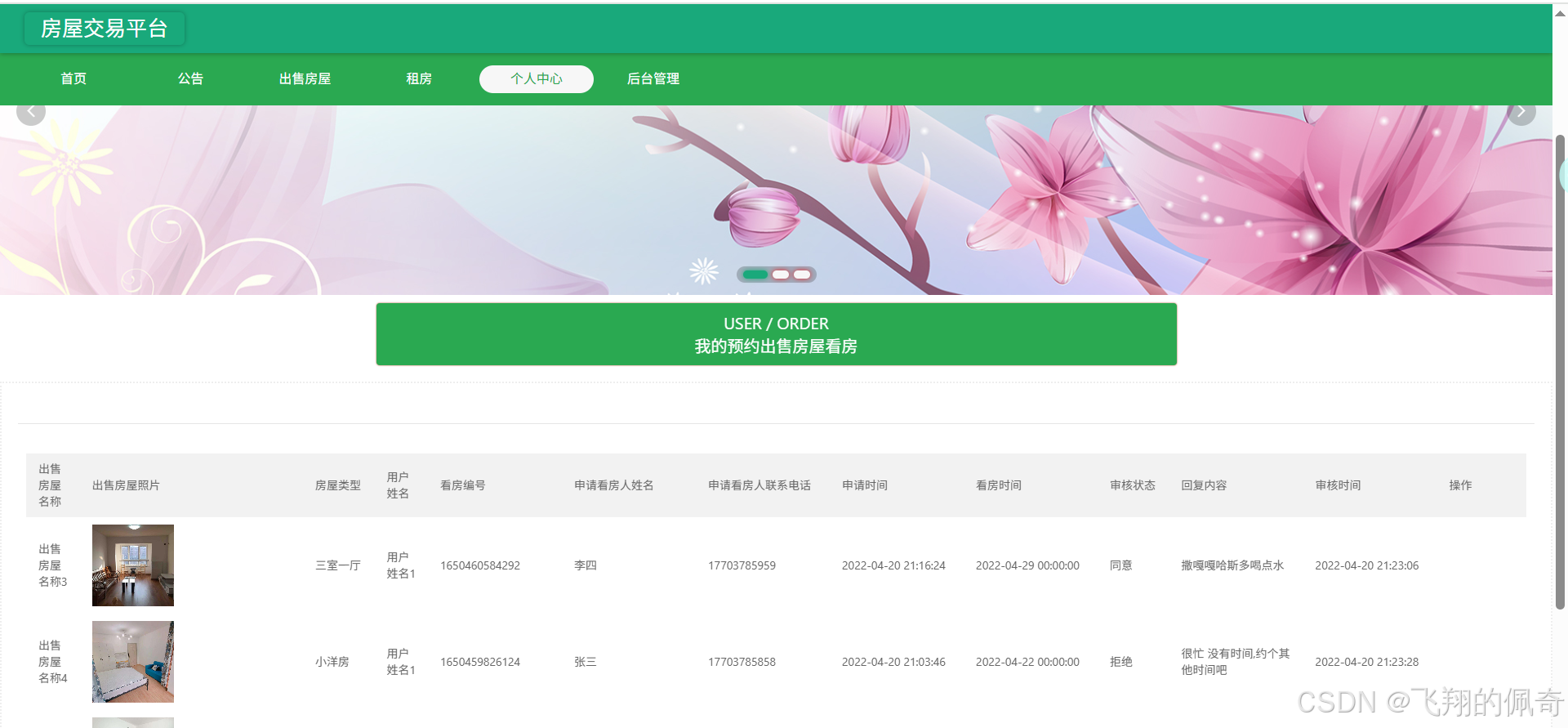The height and width of the screenshot is (728, 1568).
Task: Open 出售房屋 navigation item
Action: tap(305, 78)
